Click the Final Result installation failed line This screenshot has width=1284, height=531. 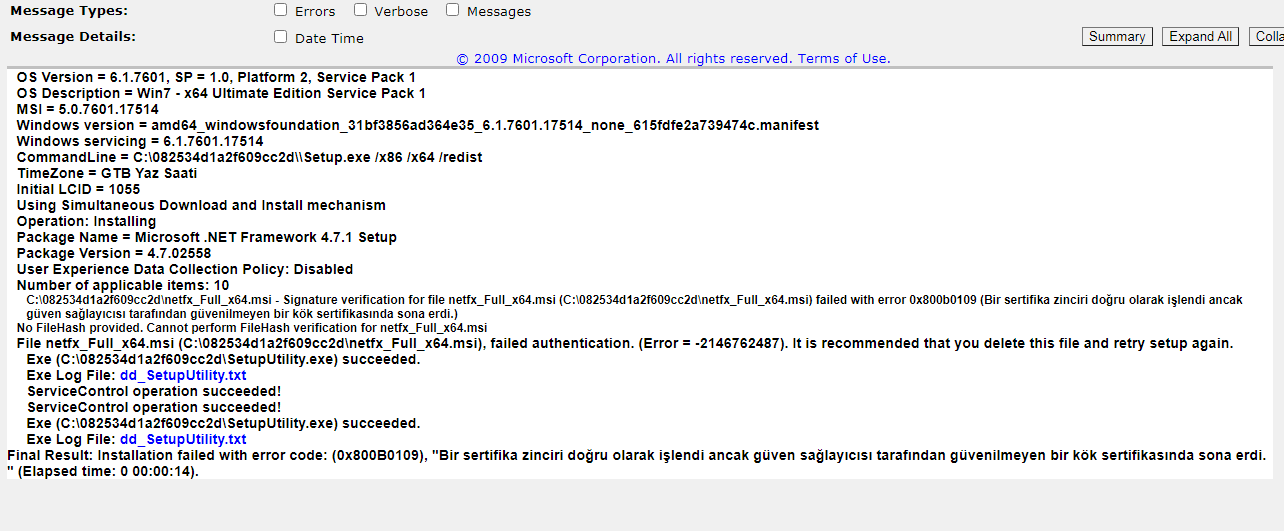point(636,455)
